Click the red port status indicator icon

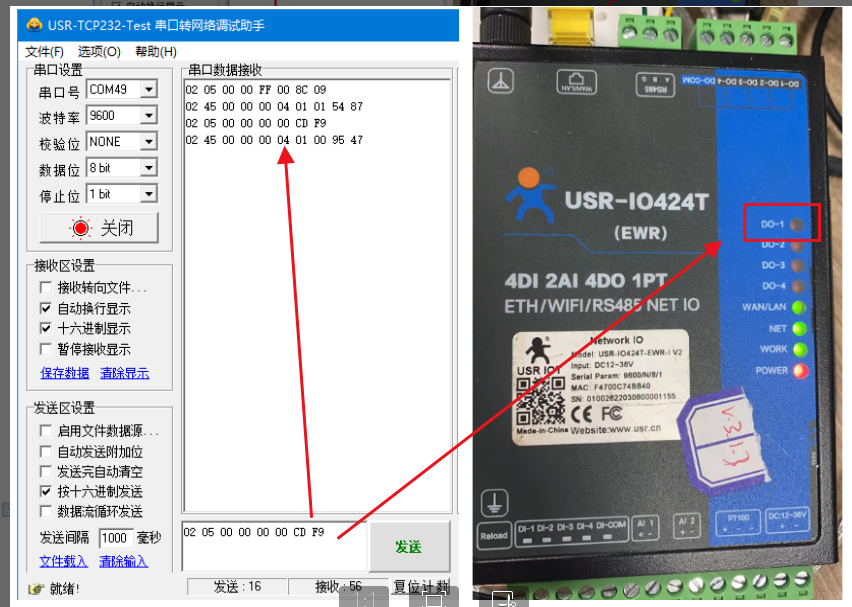point(80,228)
